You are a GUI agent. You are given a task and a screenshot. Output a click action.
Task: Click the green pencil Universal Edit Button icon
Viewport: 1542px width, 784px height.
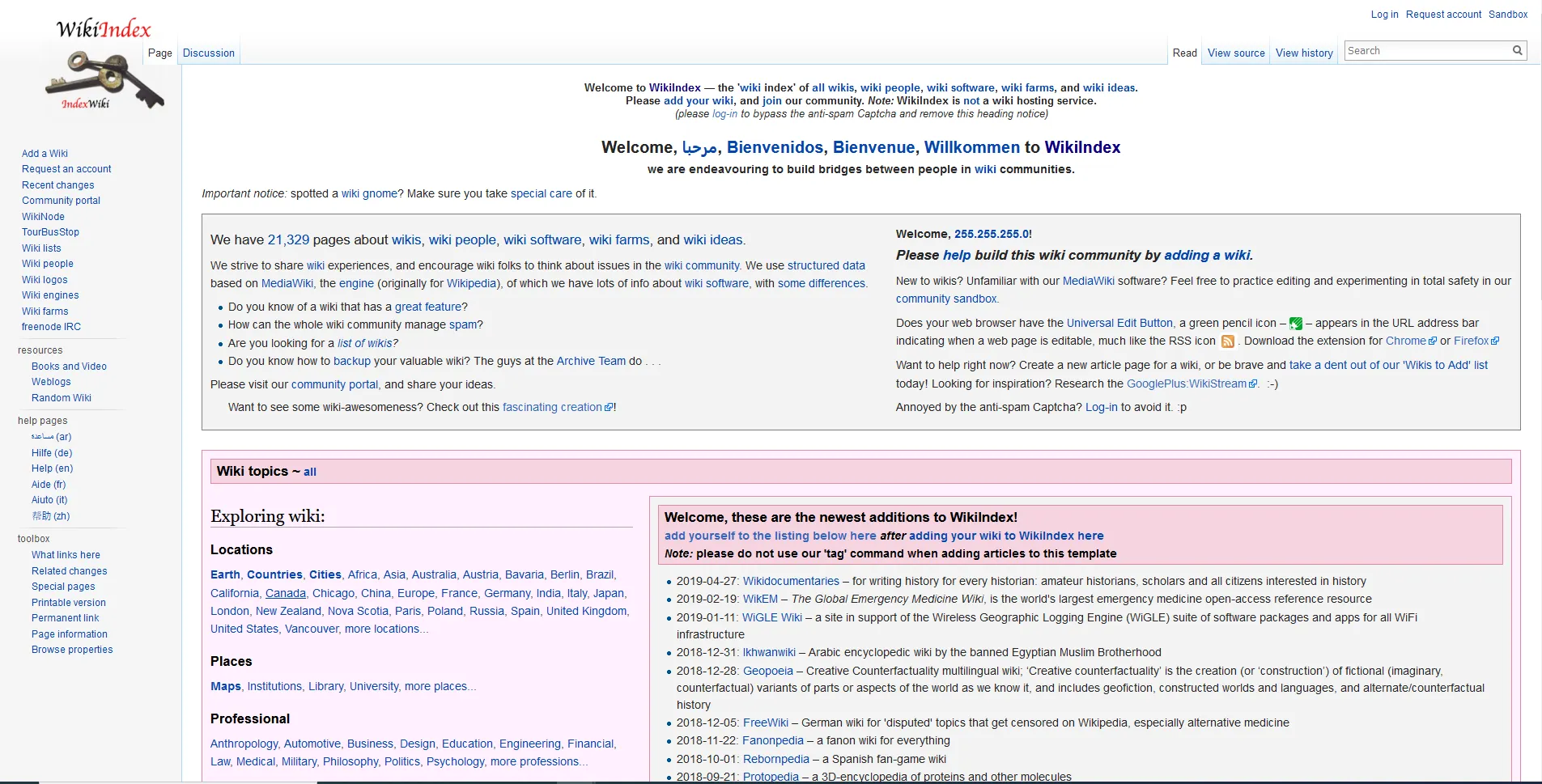pos(1296,323)
